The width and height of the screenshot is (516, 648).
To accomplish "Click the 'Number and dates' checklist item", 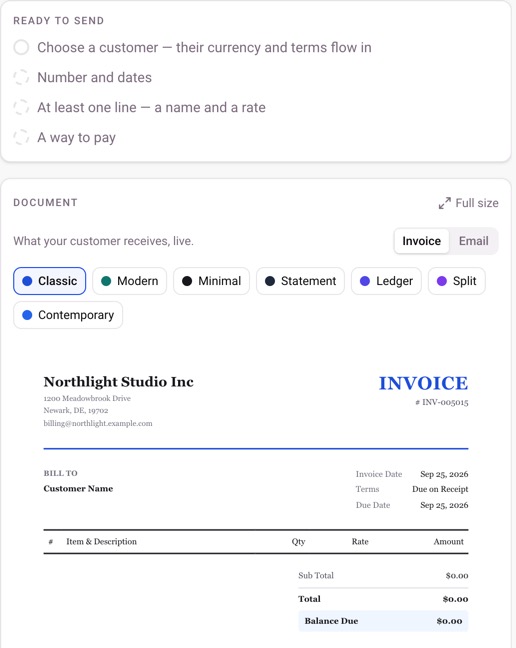I will pos(94,77).
